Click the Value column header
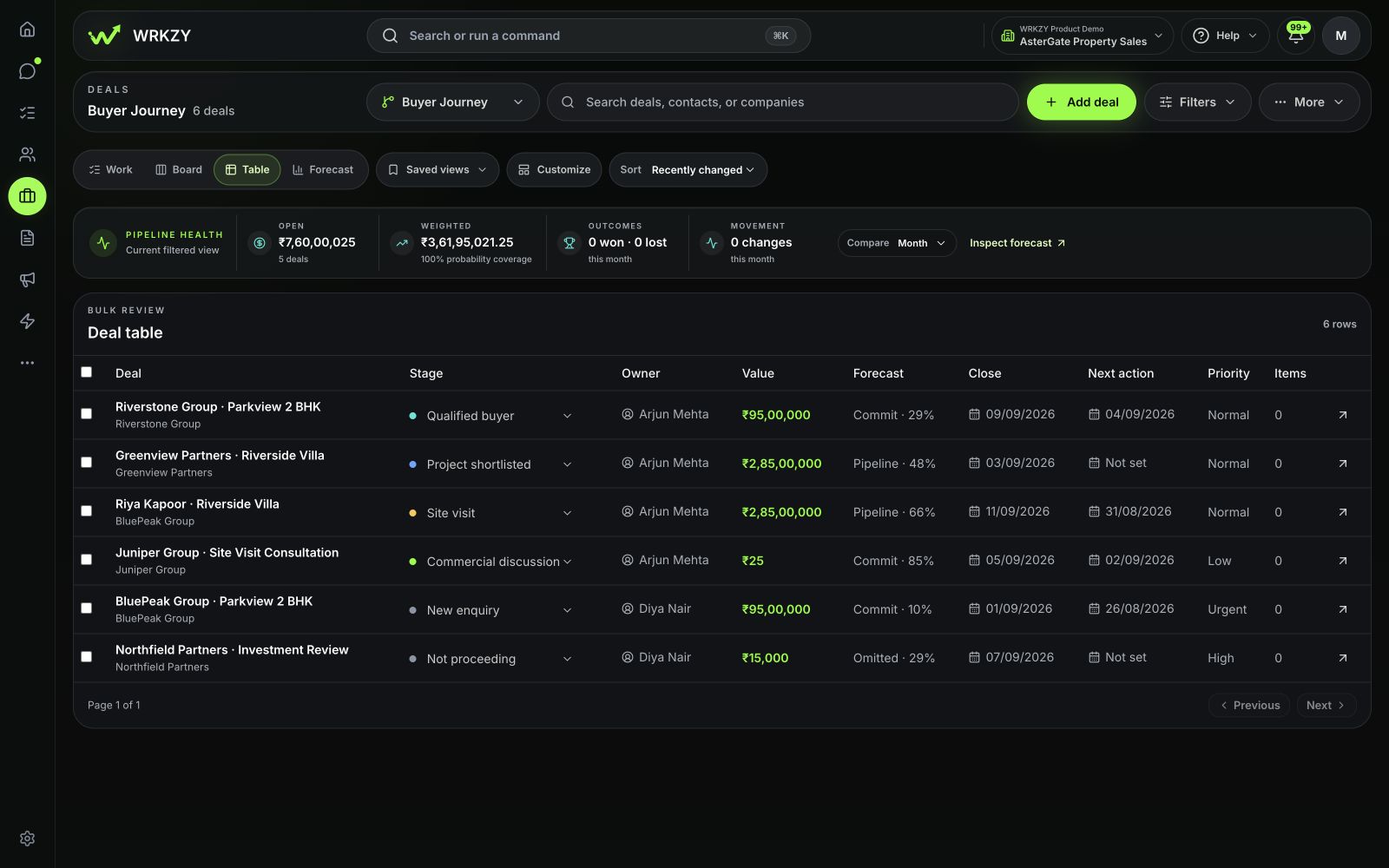The width and height of the screenshot is (1389, 868). click(758, 373)
